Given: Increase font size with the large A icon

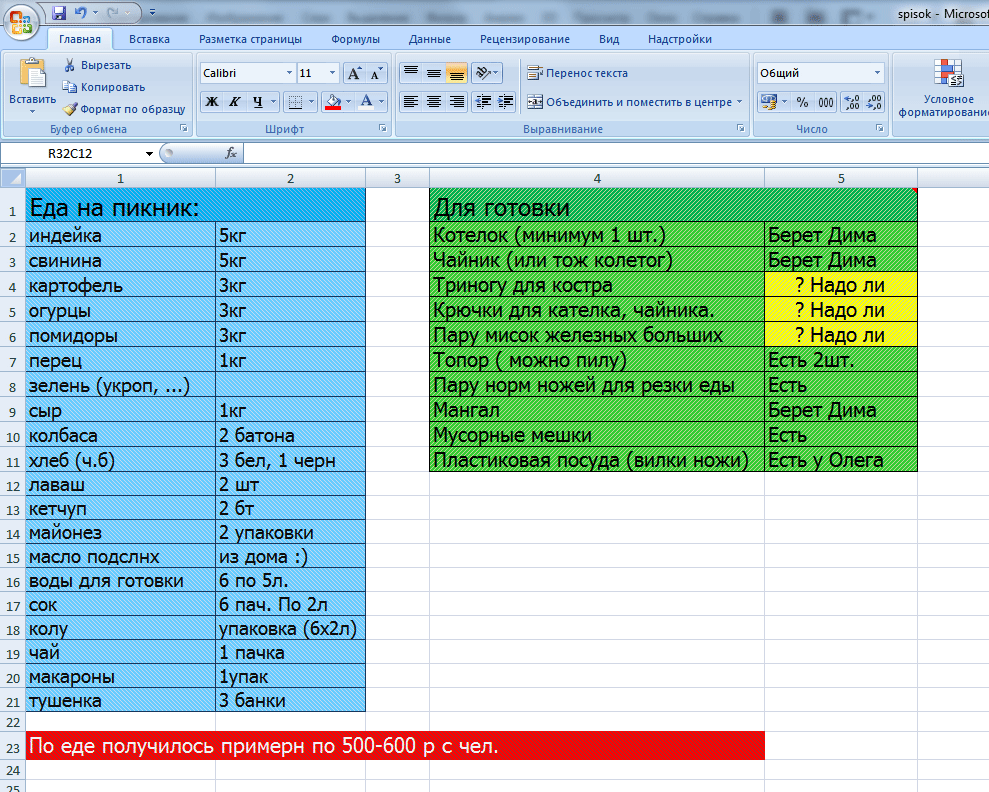Looking at the screenshot, I should (x=354, y=73).
